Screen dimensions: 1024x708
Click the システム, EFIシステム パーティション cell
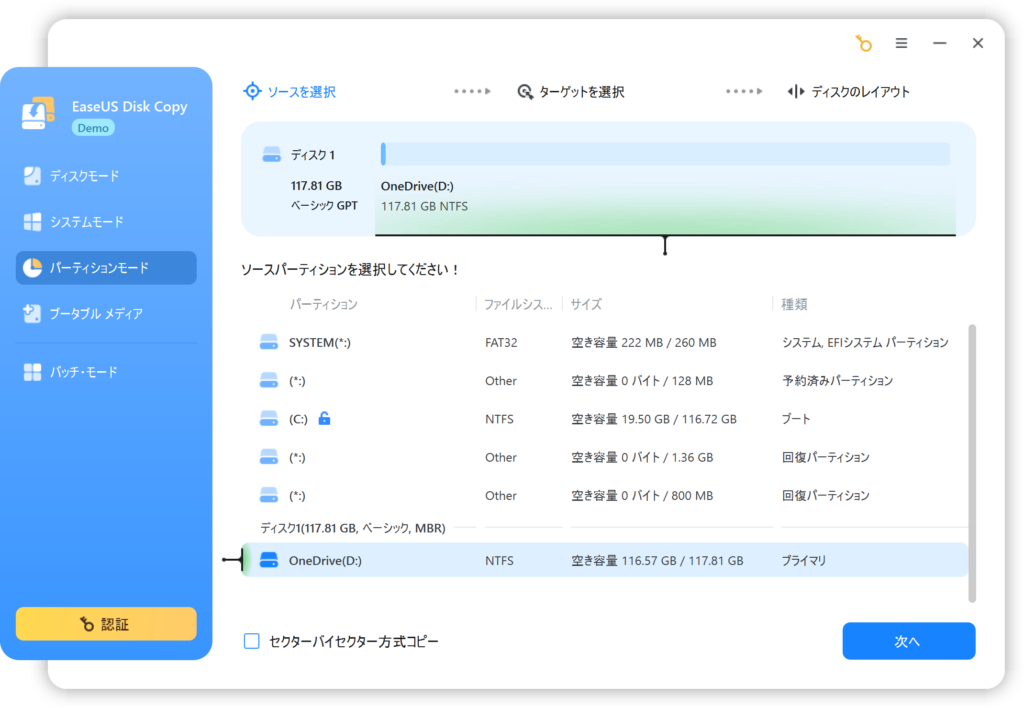[x=865, y=342]
